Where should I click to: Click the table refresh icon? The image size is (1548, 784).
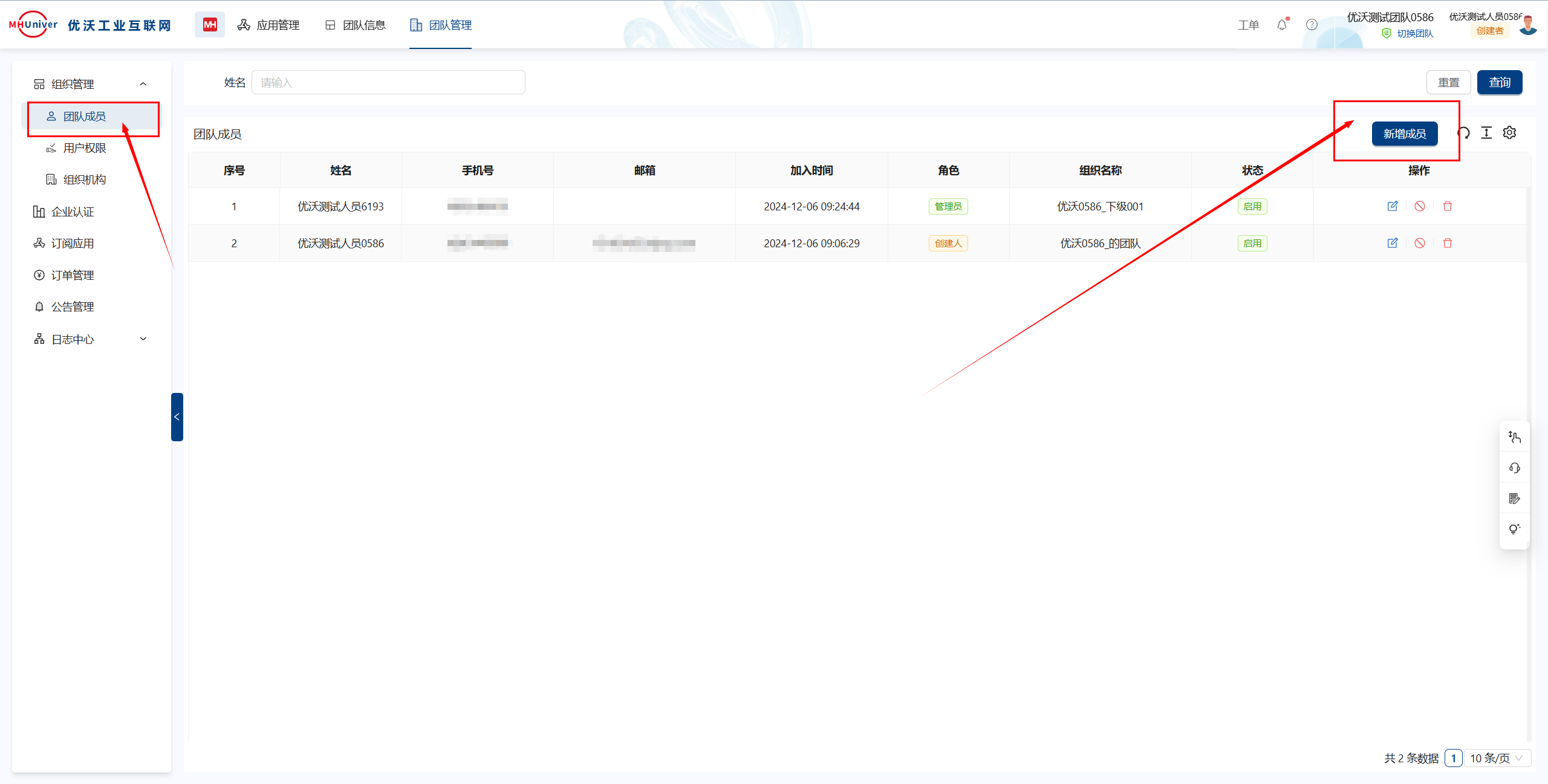pos(1464,133)
